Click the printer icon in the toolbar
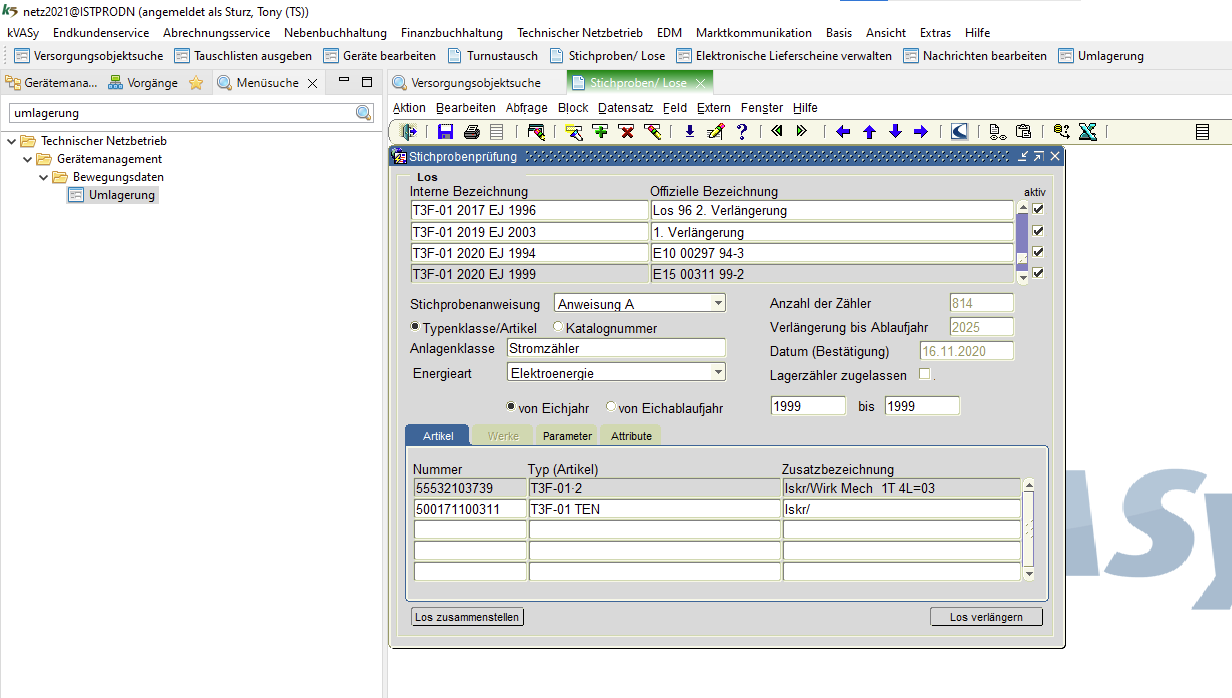This screenshot has height=698, width=1232. 472,131
